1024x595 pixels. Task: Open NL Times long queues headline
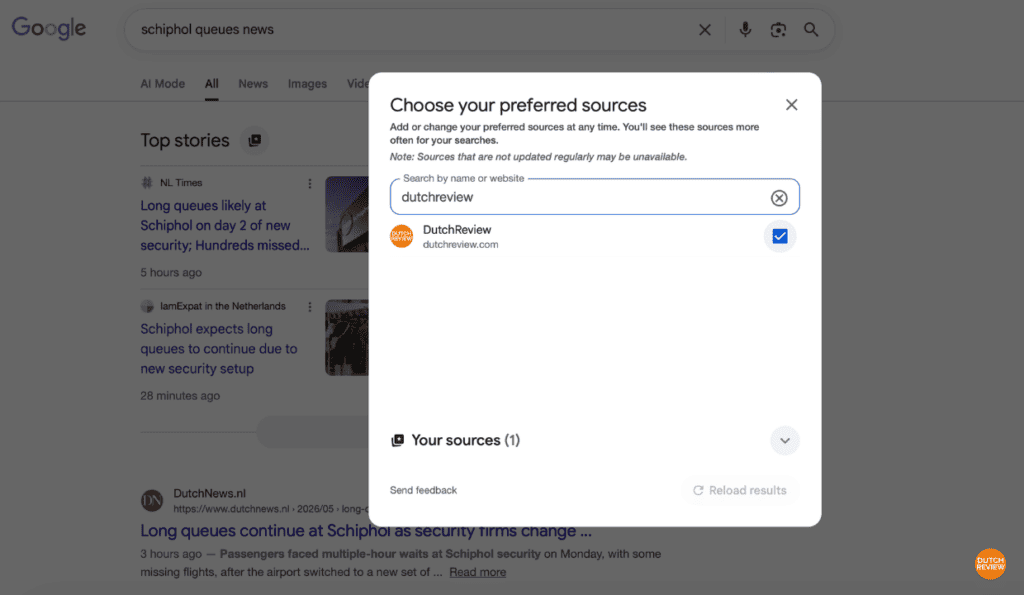point(225,225)
